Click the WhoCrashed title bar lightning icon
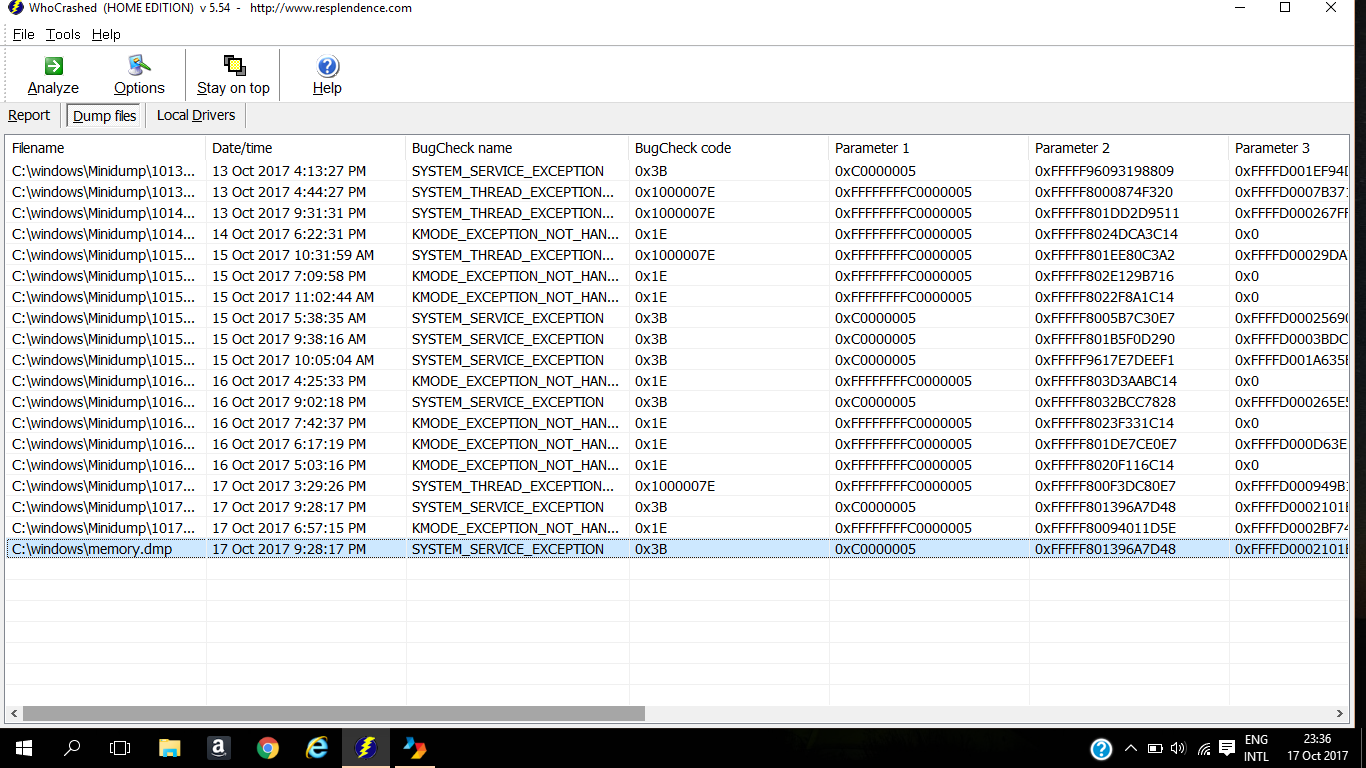1366x768 pixels. [x=15, y=8]
